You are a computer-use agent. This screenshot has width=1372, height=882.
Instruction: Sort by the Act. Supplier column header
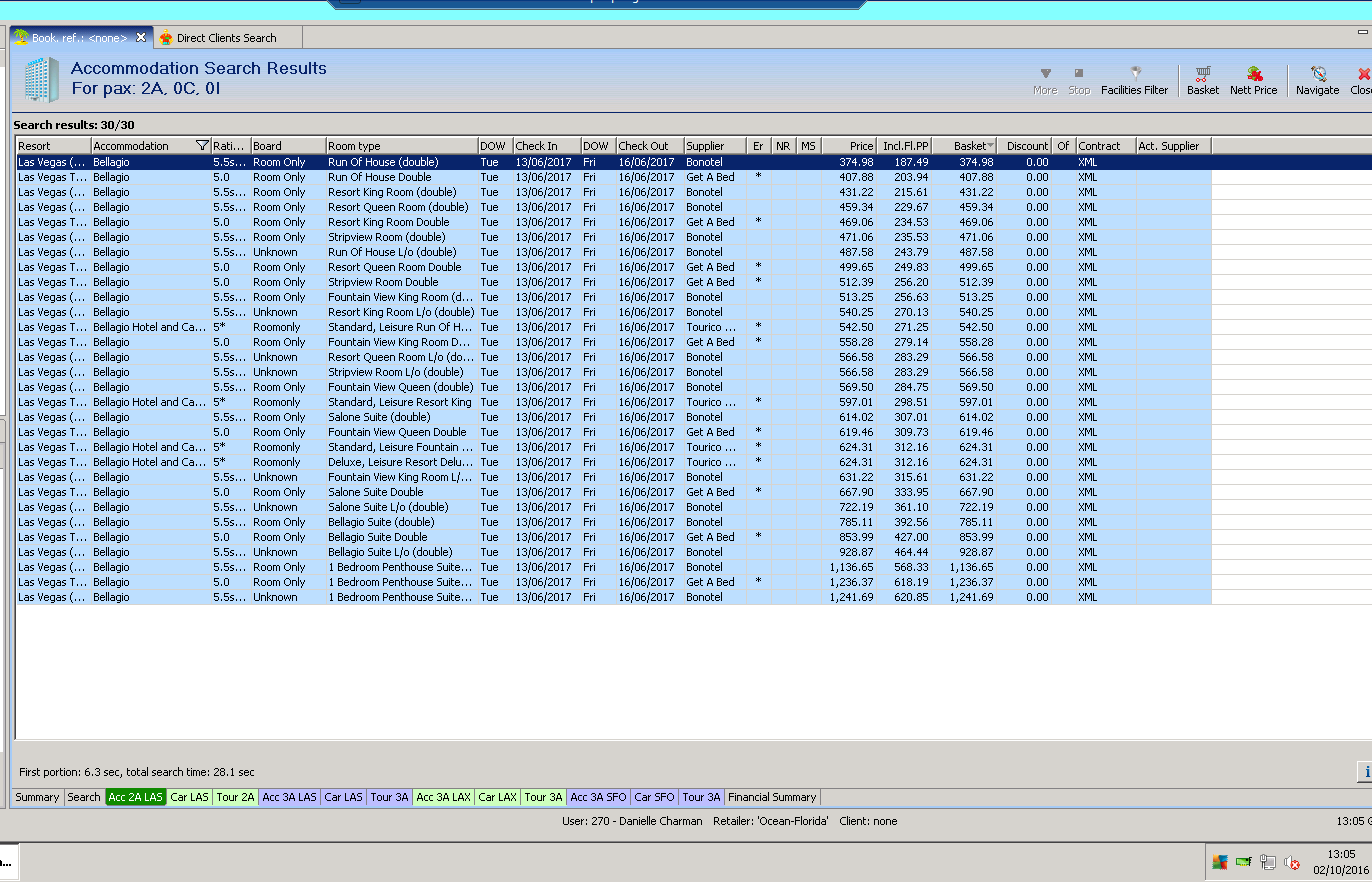click(1173, 146)
